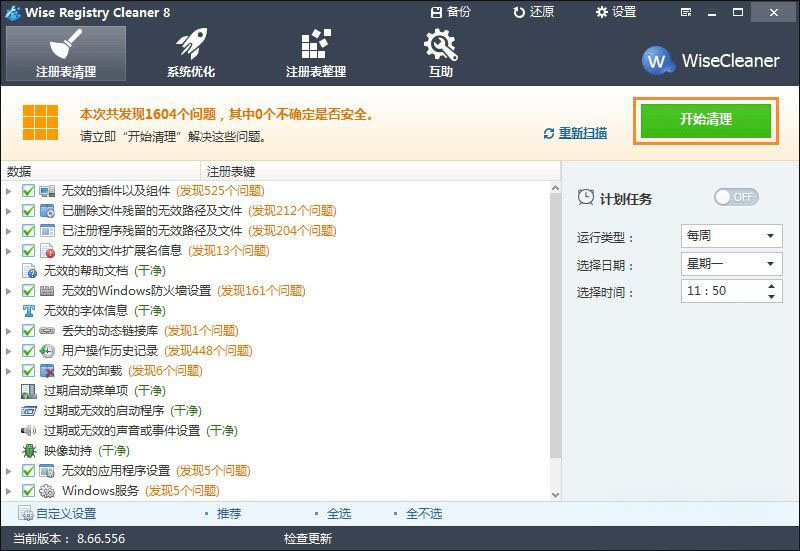Switch to the 互助 tab

click(441, 54)
